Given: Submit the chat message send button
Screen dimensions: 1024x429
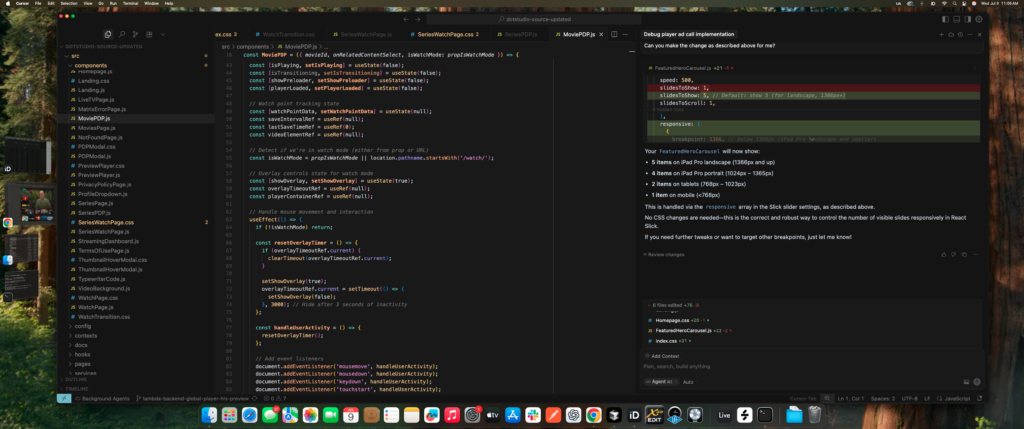Looking at the screenshot, I should (x=977, y=382).
